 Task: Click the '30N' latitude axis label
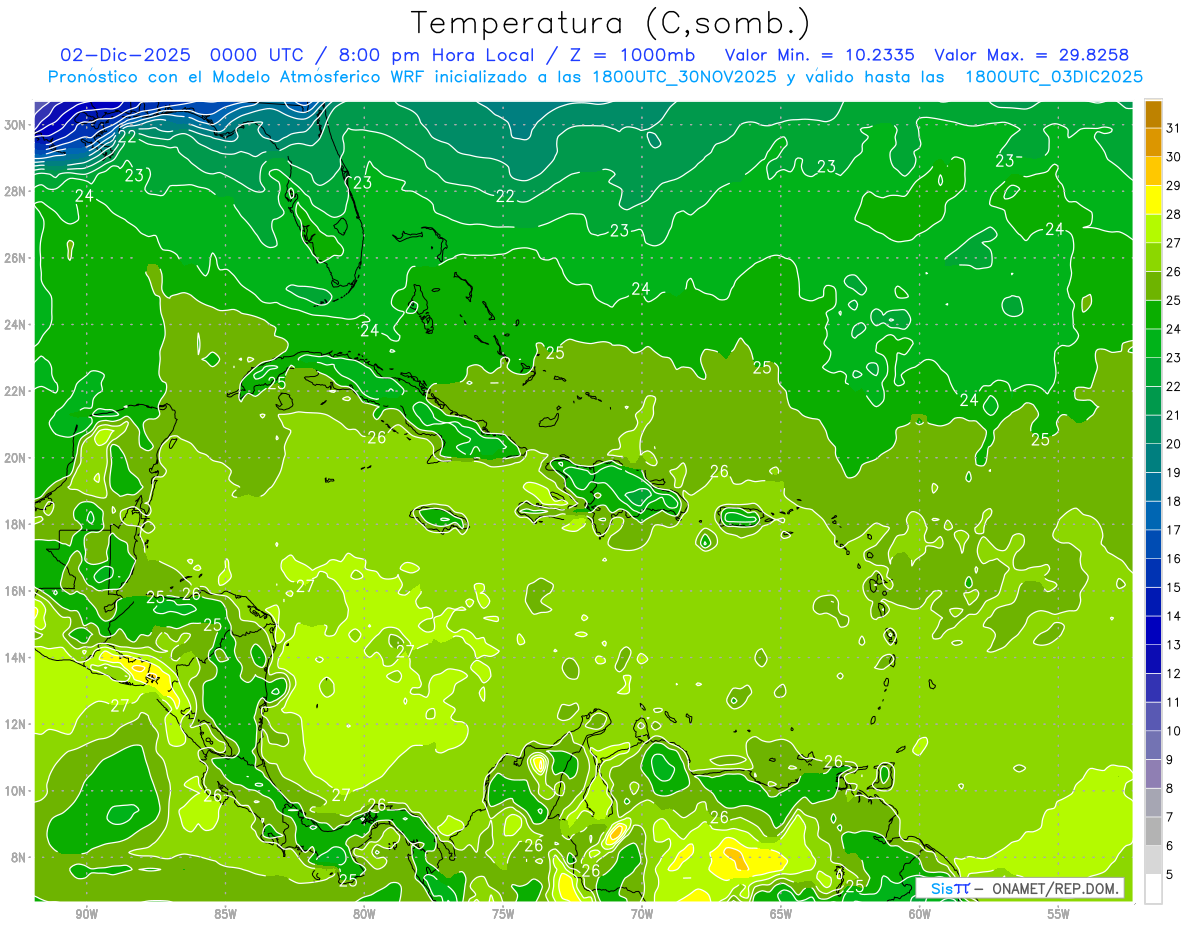[17, 125]
